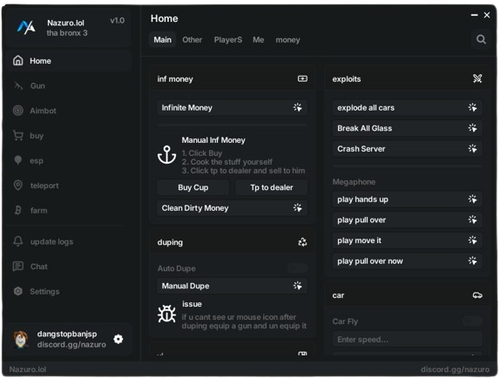Image resolution: width=500 pixels, height=379 pixels.
Task: Switch to the Main tab
Action: pyautogui.click(x=162, y=40)
